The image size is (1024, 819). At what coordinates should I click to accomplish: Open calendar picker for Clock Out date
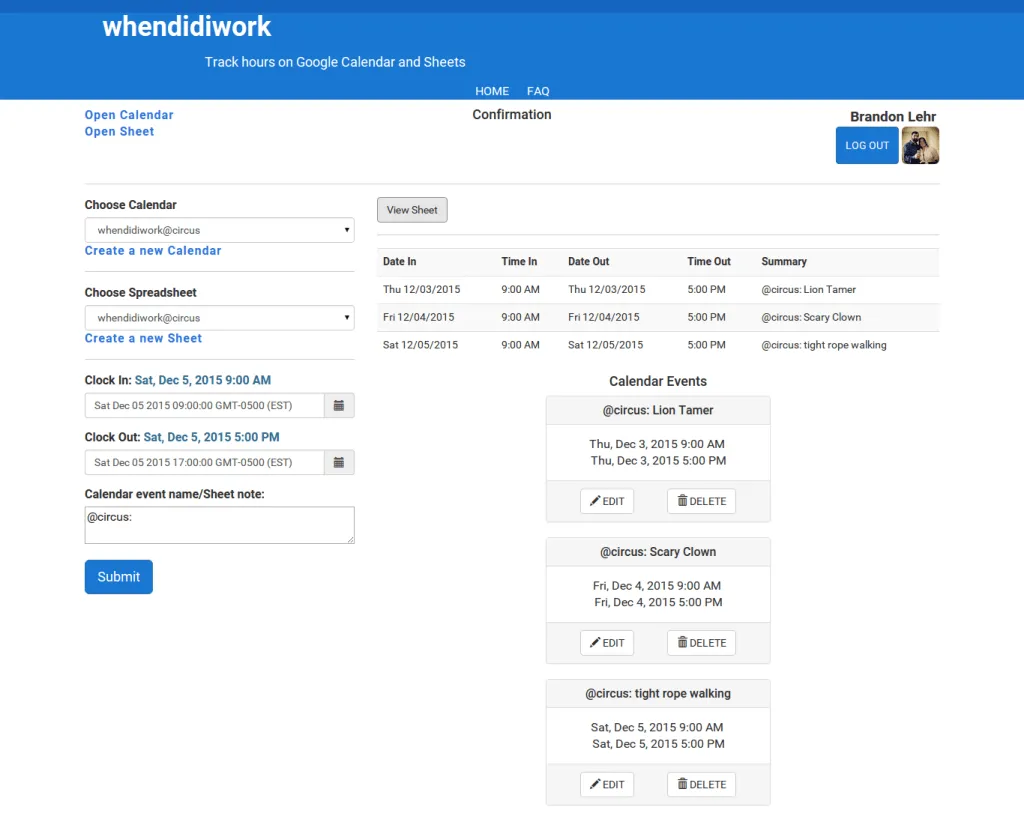point(339,462)
